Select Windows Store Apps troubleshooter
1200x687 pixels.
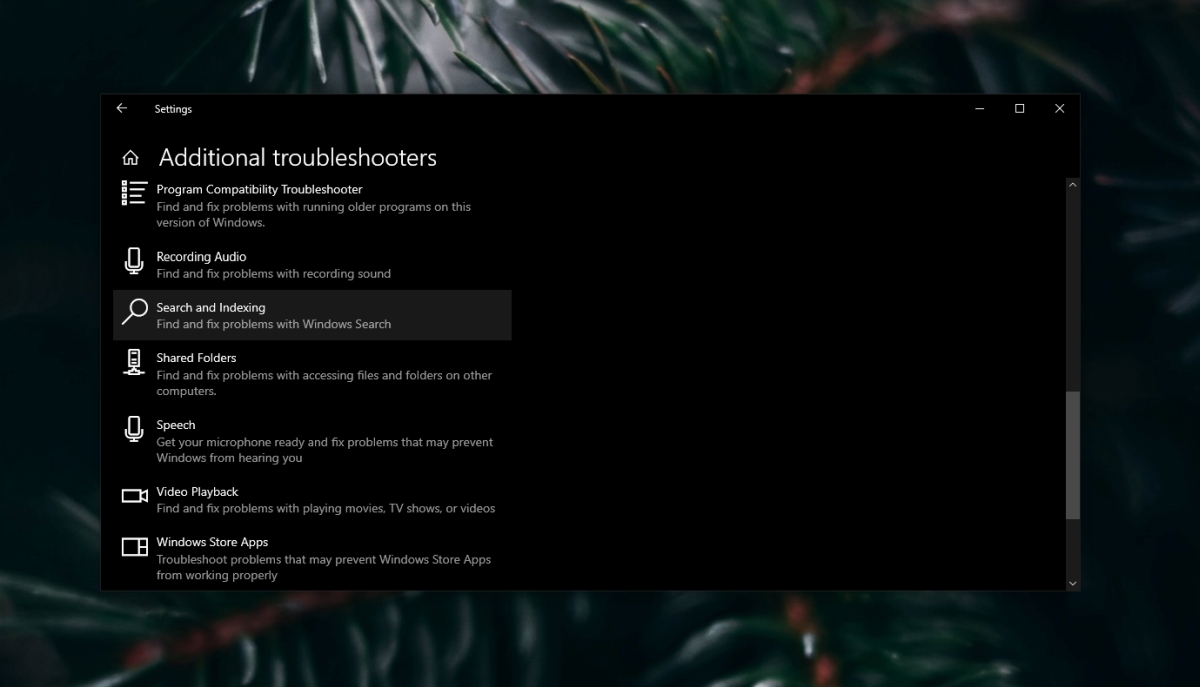point(212,542)
